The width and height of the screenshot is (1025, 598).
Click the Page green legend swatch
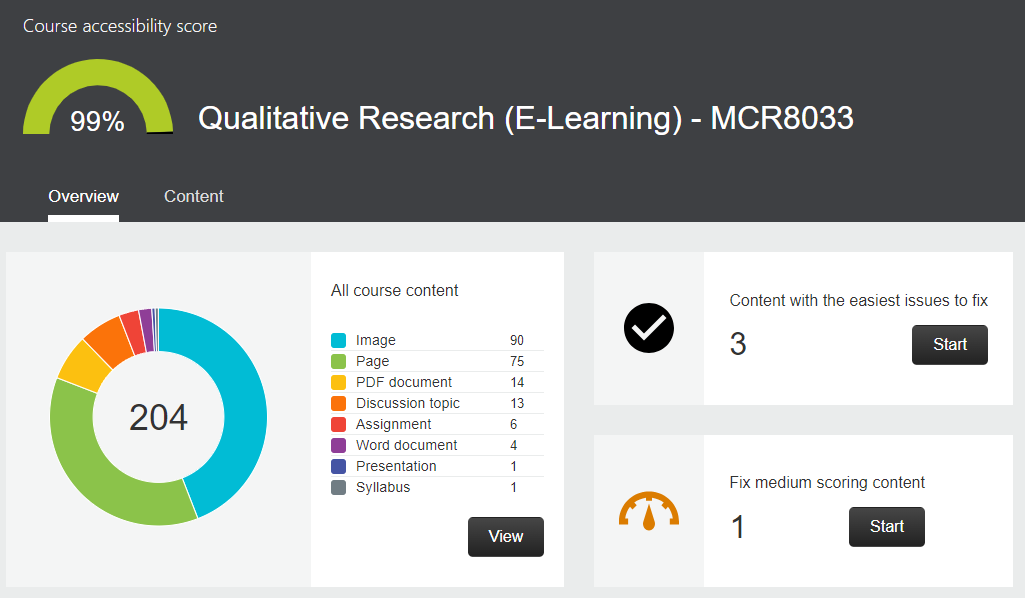click(x=338, y=361)
